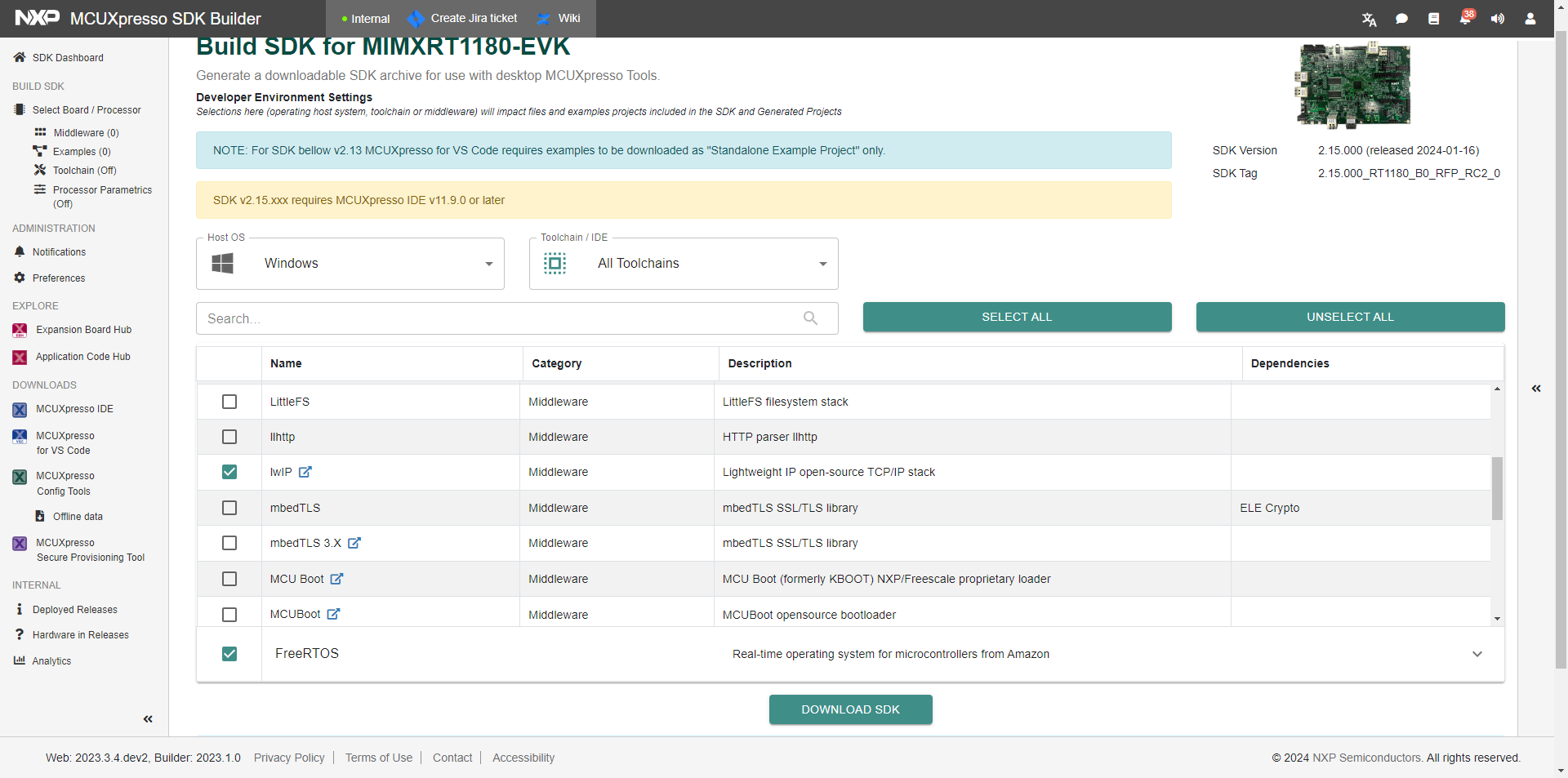
Task: Click the language translate icon in header
Action: click(1369, 19)
